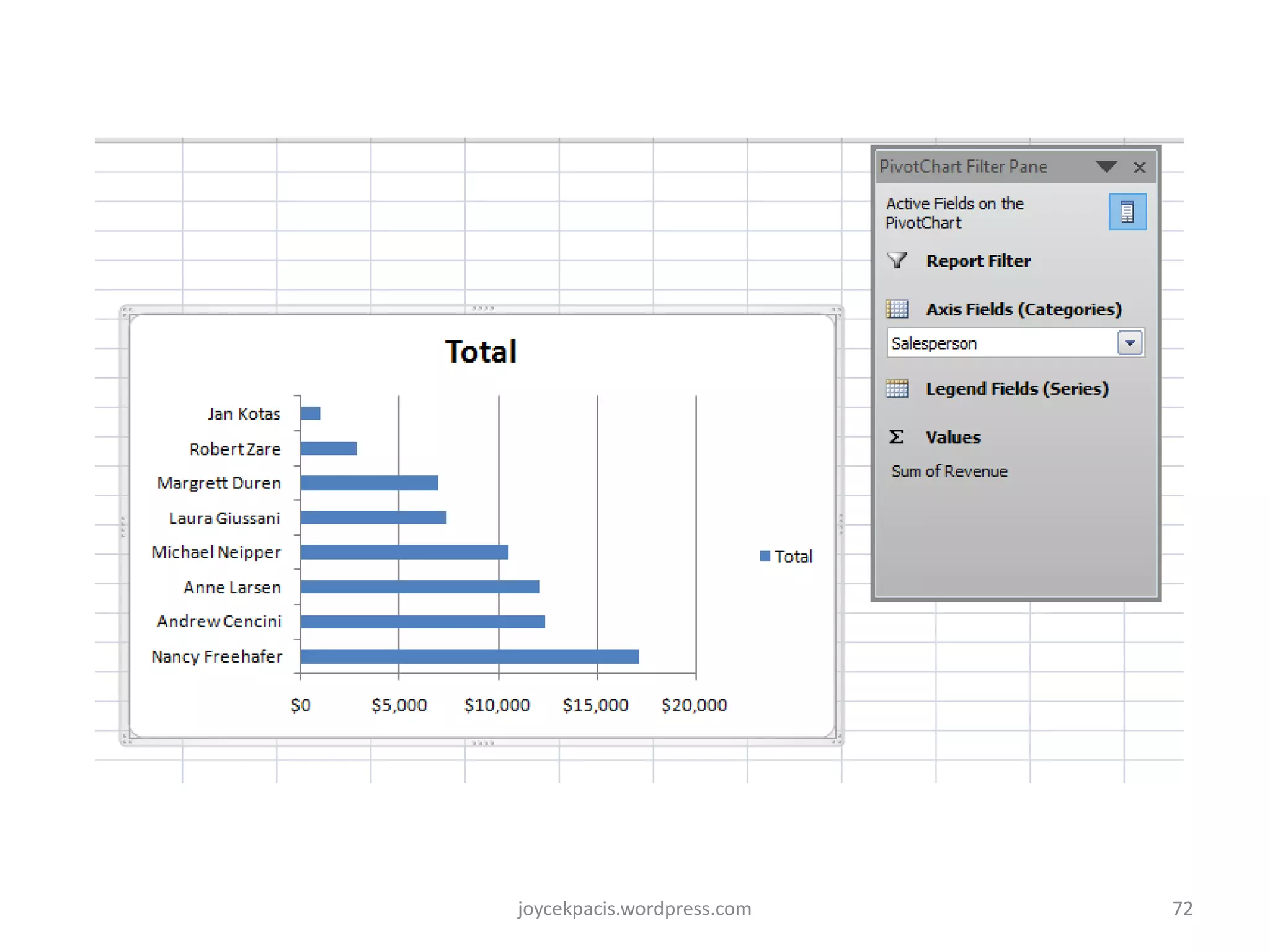Open the filter pane options triangle menu
1270x952 pixels.
1106,167
